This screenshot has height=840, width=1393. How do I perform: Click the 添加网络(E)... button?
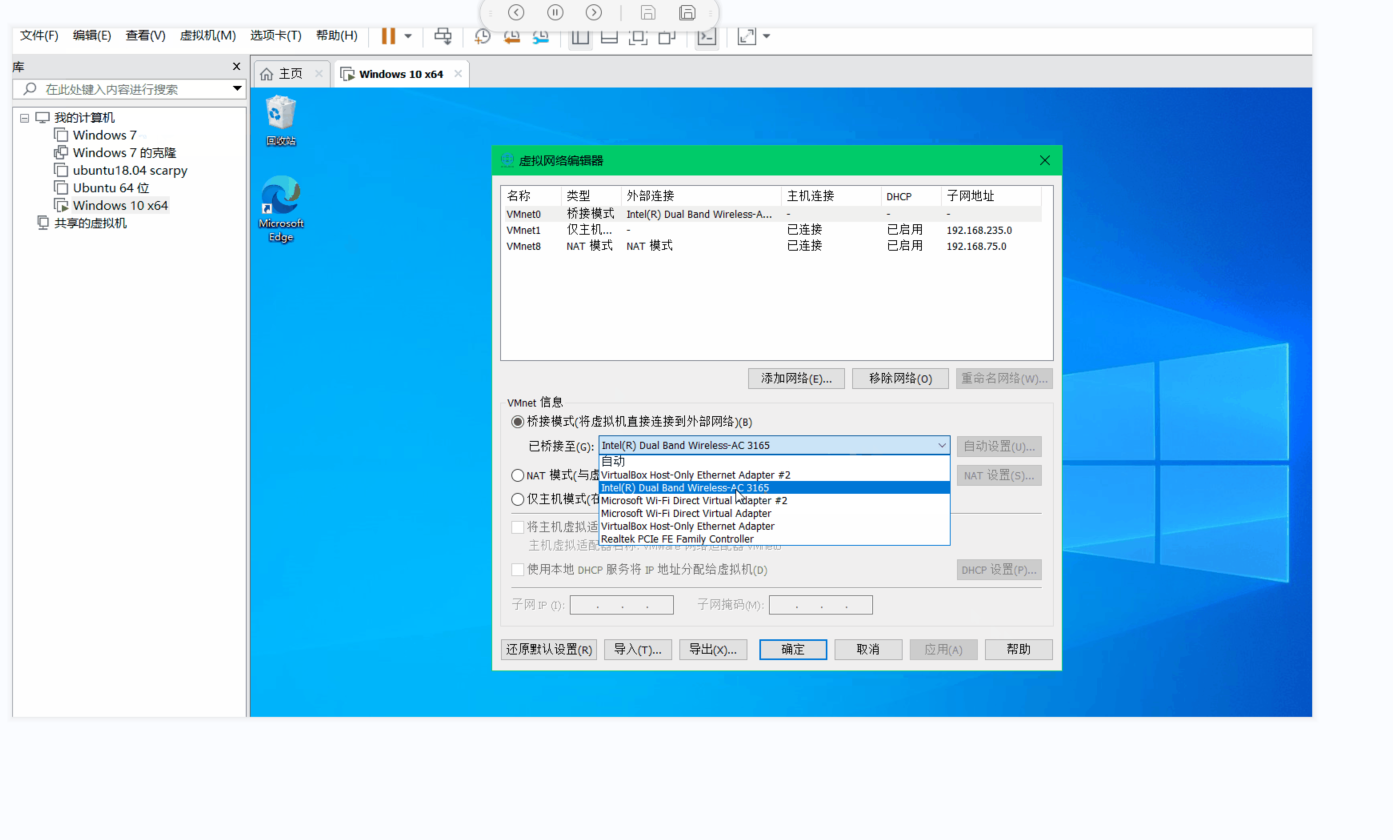tap(796, 378)
